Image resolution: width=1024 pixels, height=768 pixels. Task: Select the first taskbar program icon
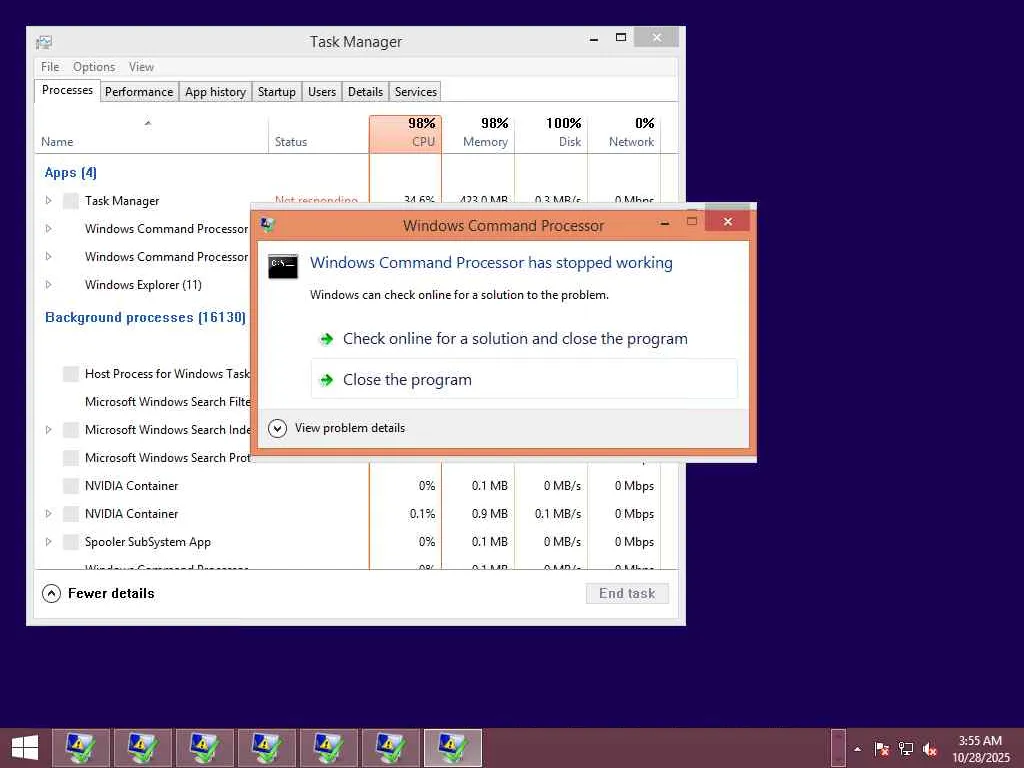click(x=80, y=748)
